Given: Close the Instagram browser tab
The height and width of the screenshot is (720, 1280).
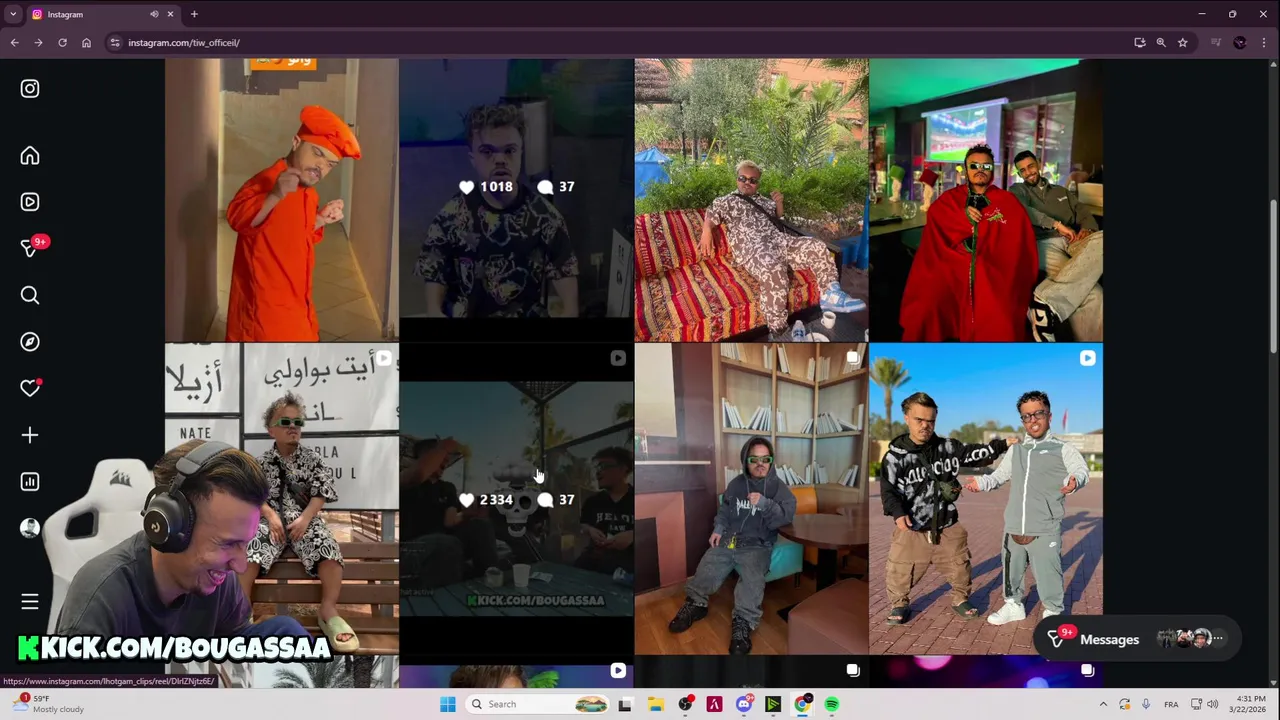Looking at the screenshot, I should pos(170,14).
